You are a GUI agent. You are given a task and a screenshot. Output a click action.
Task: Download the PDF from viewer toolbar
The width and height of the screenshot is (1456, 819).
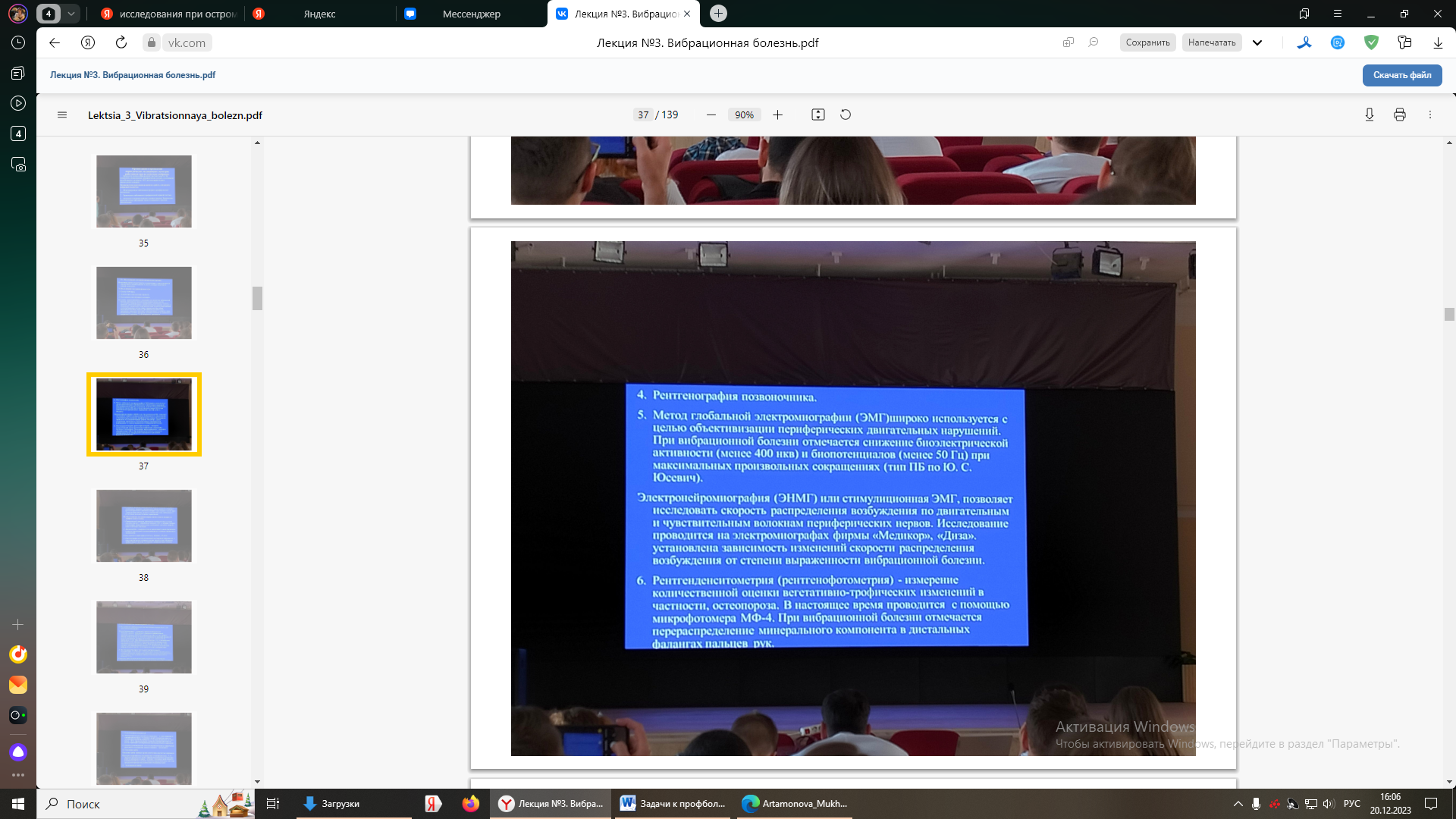tap(1369, 115)
